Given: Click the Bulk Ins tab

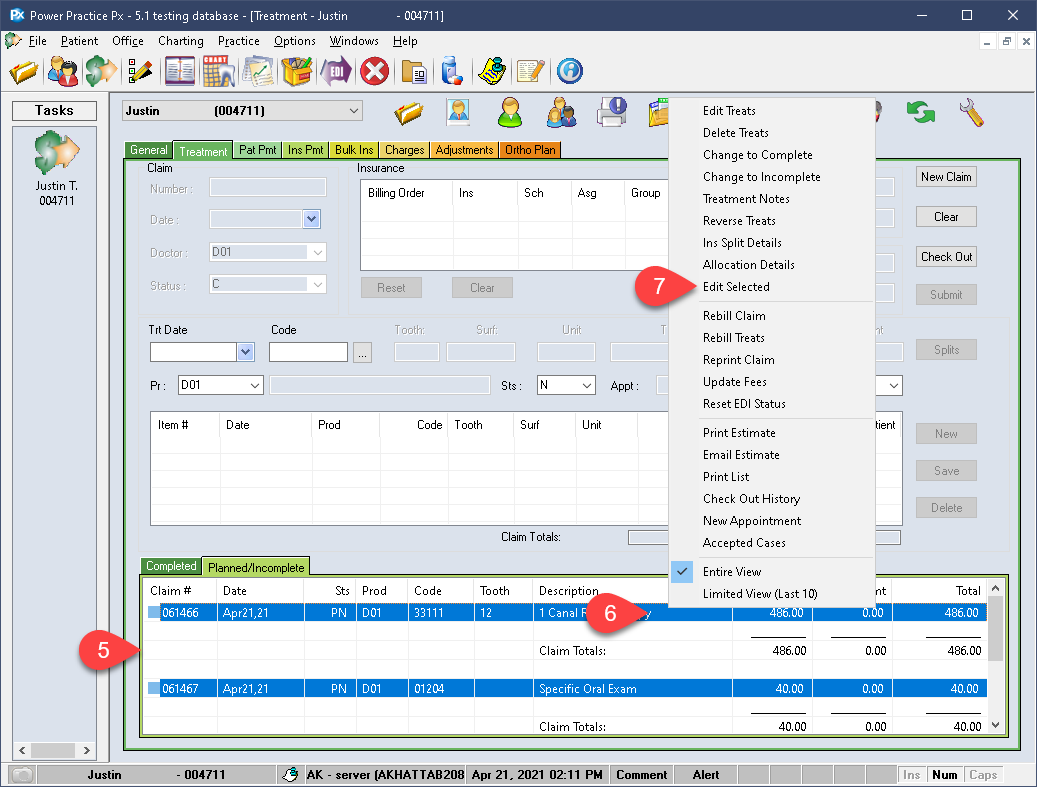Looking at the screenshot, I should click(x=354, y=150).
